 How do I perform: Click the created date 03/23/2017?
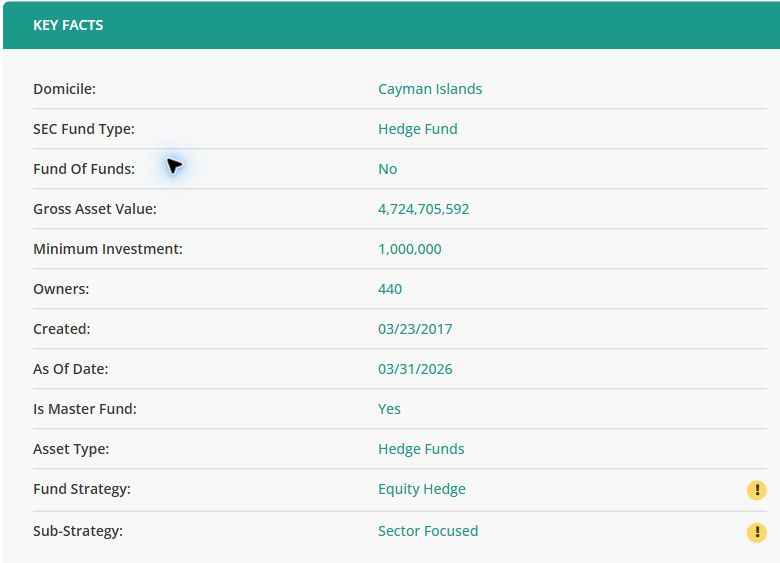(x=415, y=329)
